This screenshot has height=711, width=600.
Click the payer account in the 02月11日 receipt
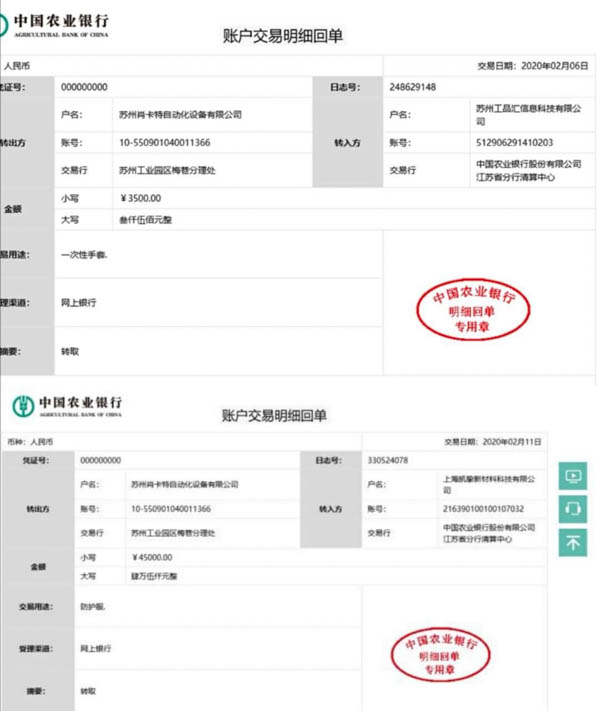click(x=171, y=509)
